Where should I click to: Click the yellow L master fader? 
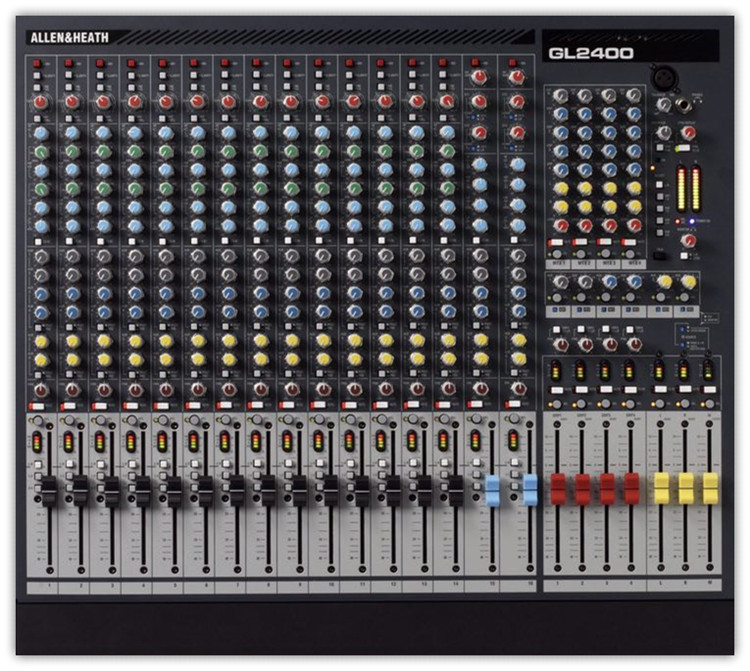[x=662, y=489]
